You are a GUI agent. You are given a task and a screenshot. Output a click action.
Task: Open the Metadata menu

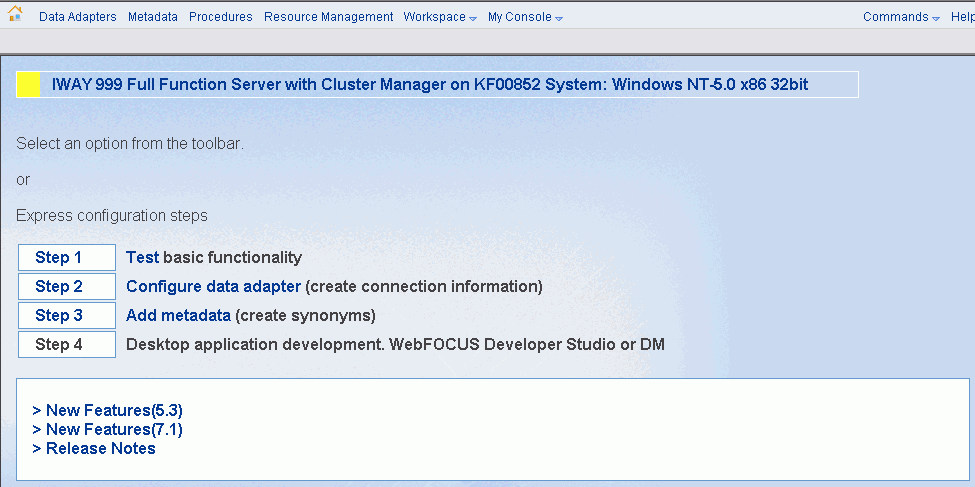click(153, 17)
